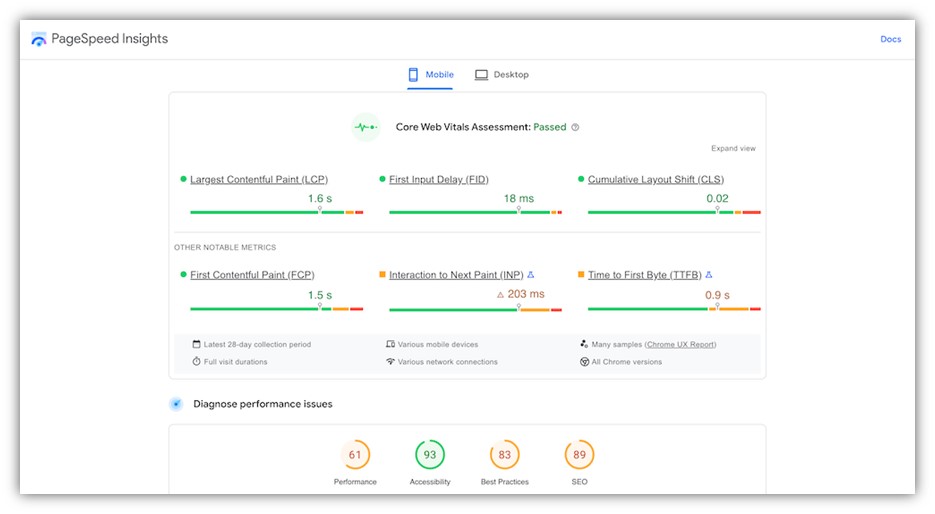Image resolution: width=935 pixels, height=514 pixels.
Task: Click the Passed assessment status text
Action: coord(550,127)
